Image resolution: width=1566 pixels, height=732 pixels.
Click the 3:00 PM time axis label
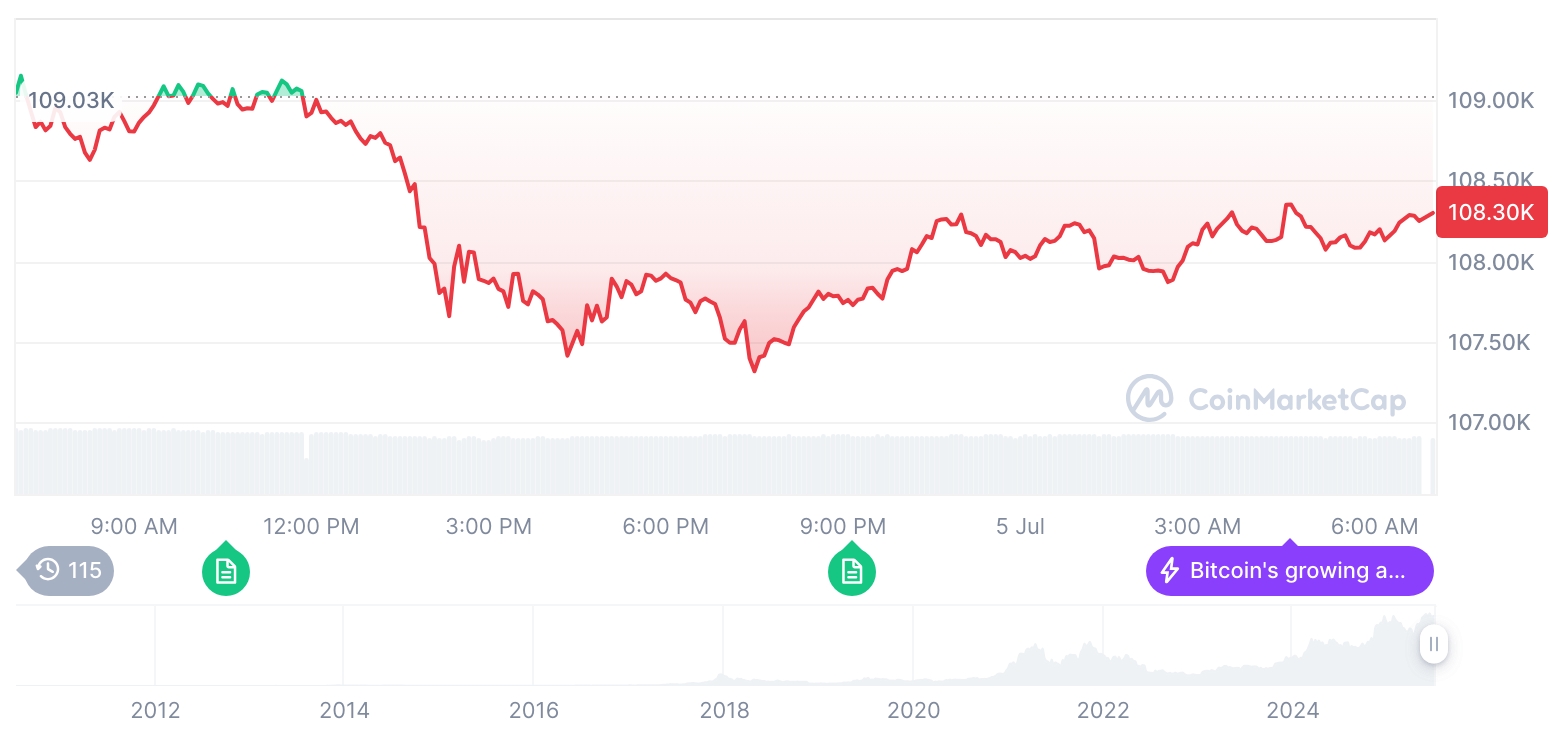tap(489, 526)
